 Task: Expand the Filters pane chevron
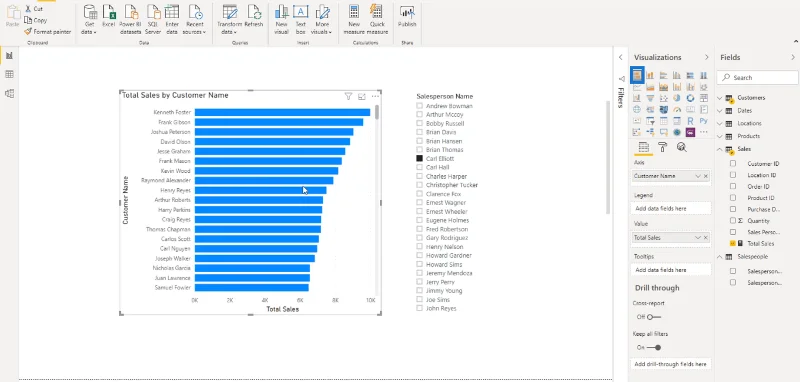click(621, 57)
